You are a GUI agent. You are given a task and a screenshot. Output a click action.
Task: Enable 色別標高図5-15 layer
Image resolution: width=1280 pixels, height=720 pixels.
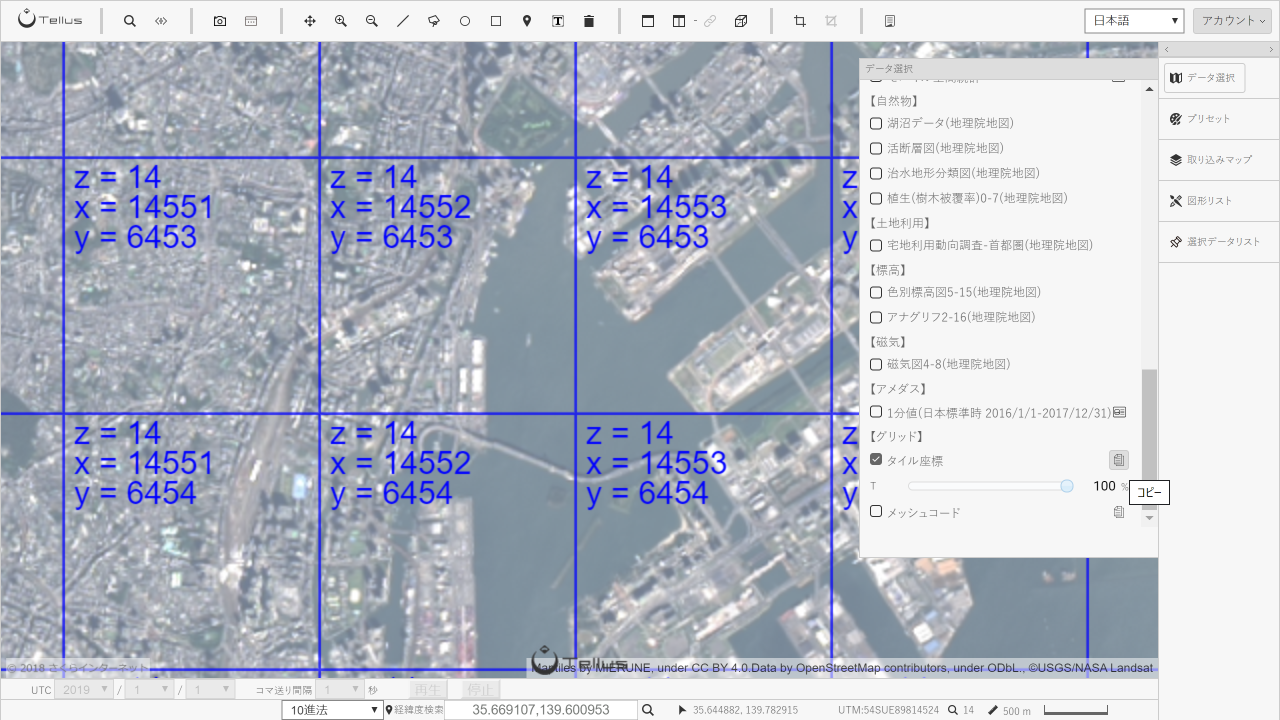pos(876,292)
